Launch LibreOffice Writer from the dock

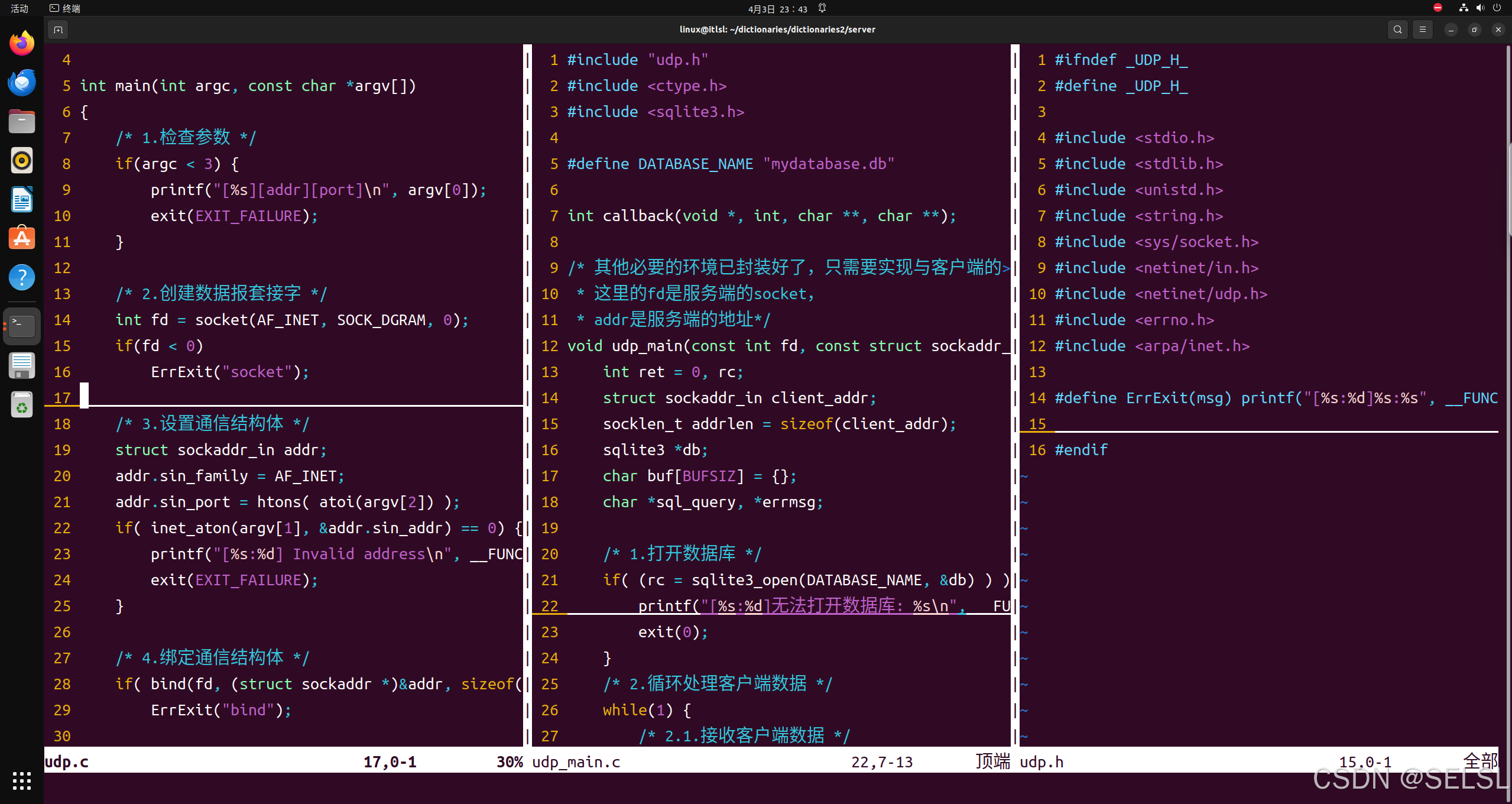pos(21,199)
